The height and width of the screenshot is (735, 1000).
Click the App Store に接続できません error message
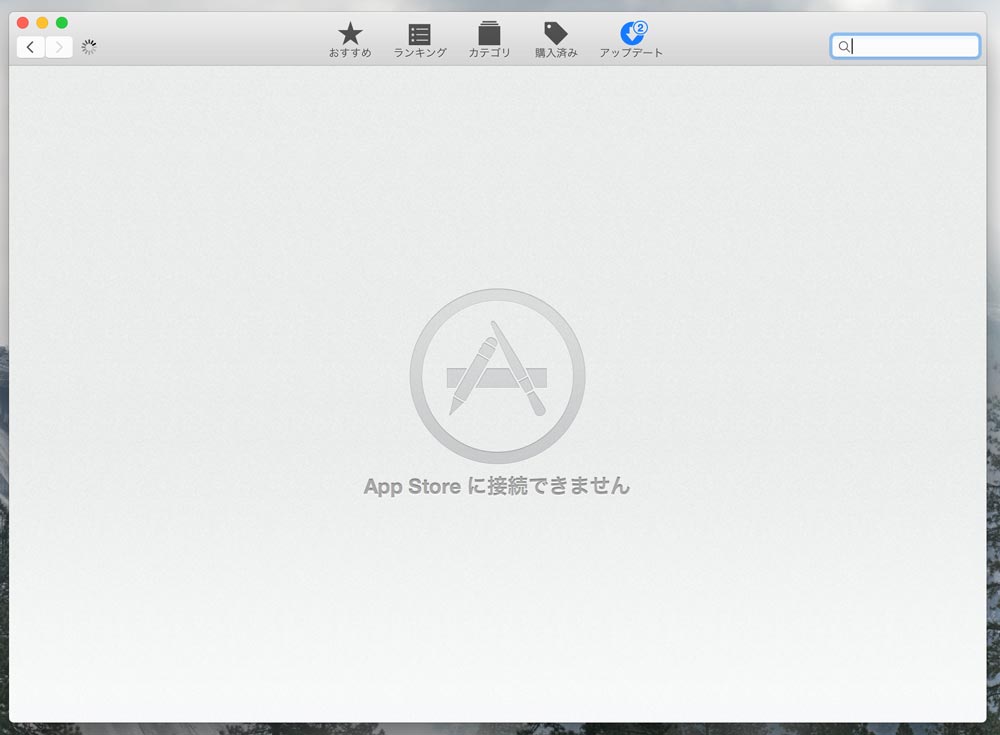(496, 486)
